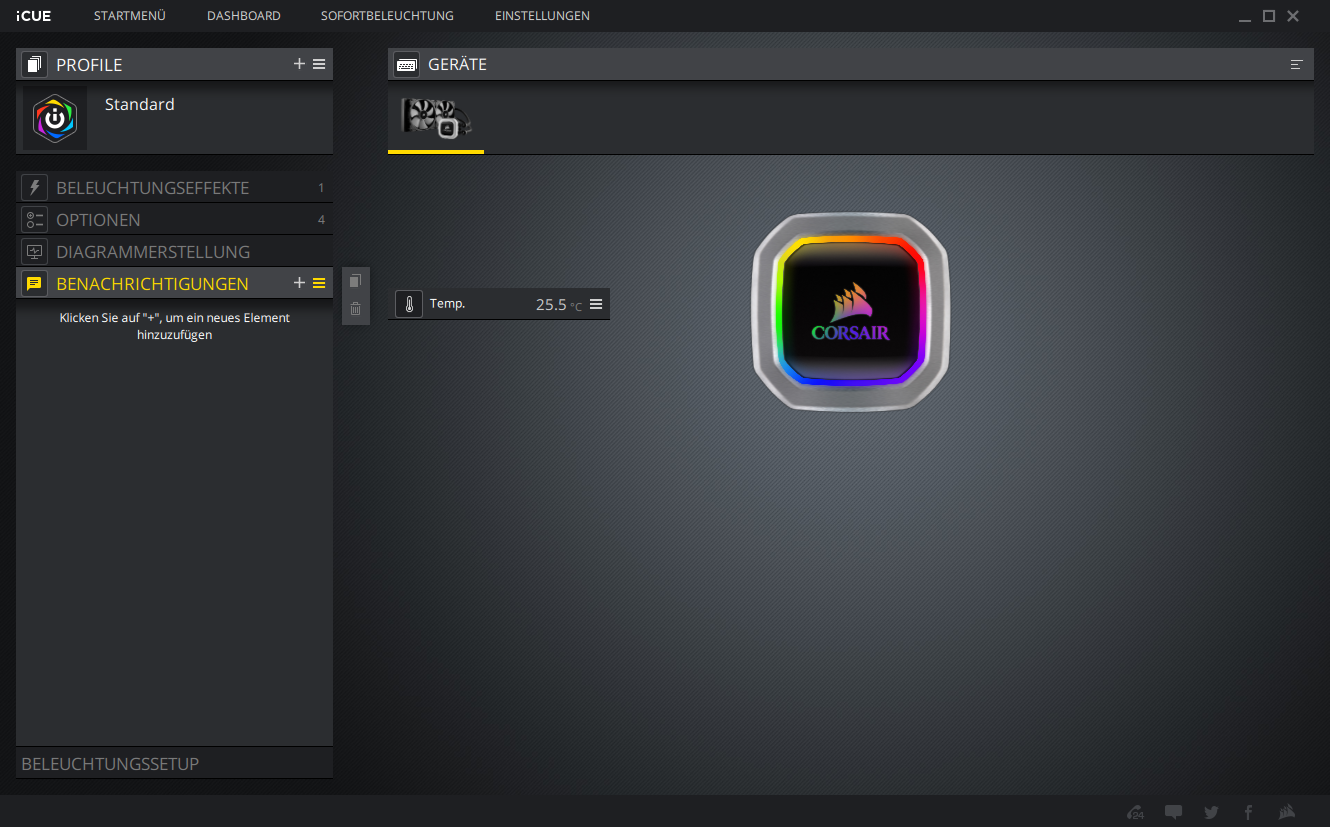Click the count 1 beside BELEUCHTUNGSEFFEKTE
The height and width of the screenshot is (827, 1330).
click(321, 187)
